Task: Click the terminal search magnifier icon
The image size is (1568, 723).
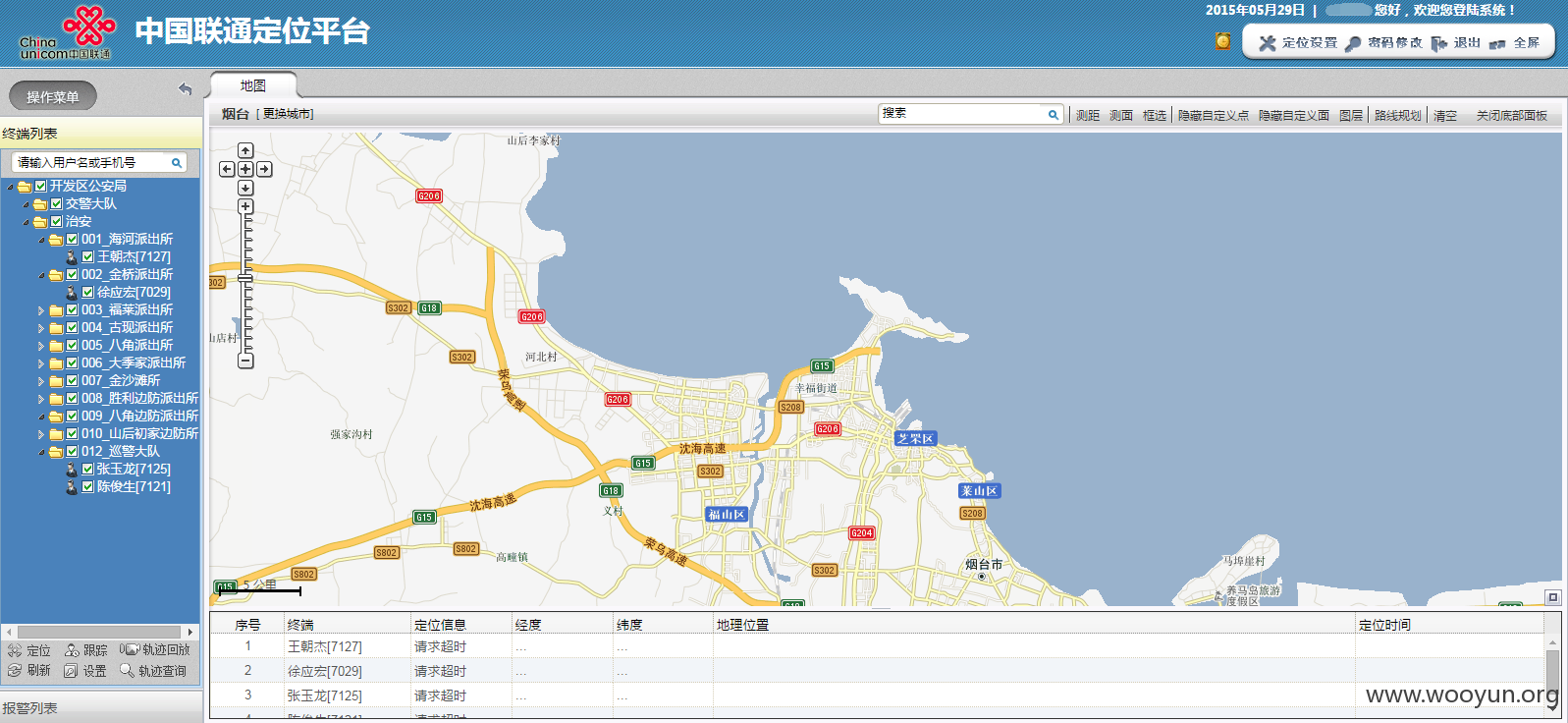Action: point(177,163)
